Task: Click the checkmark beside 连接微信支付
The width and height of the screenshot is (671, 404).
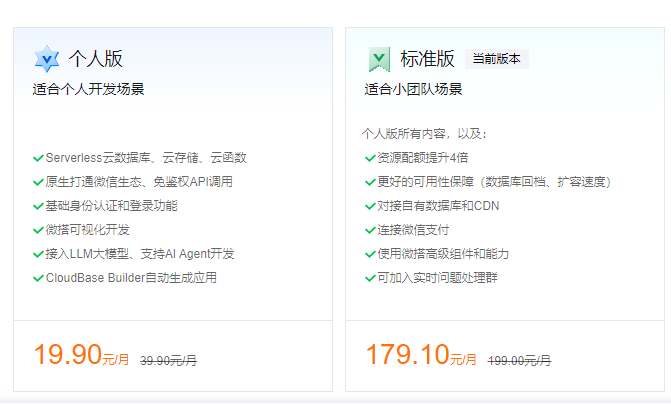Action: tap(370, 230)
